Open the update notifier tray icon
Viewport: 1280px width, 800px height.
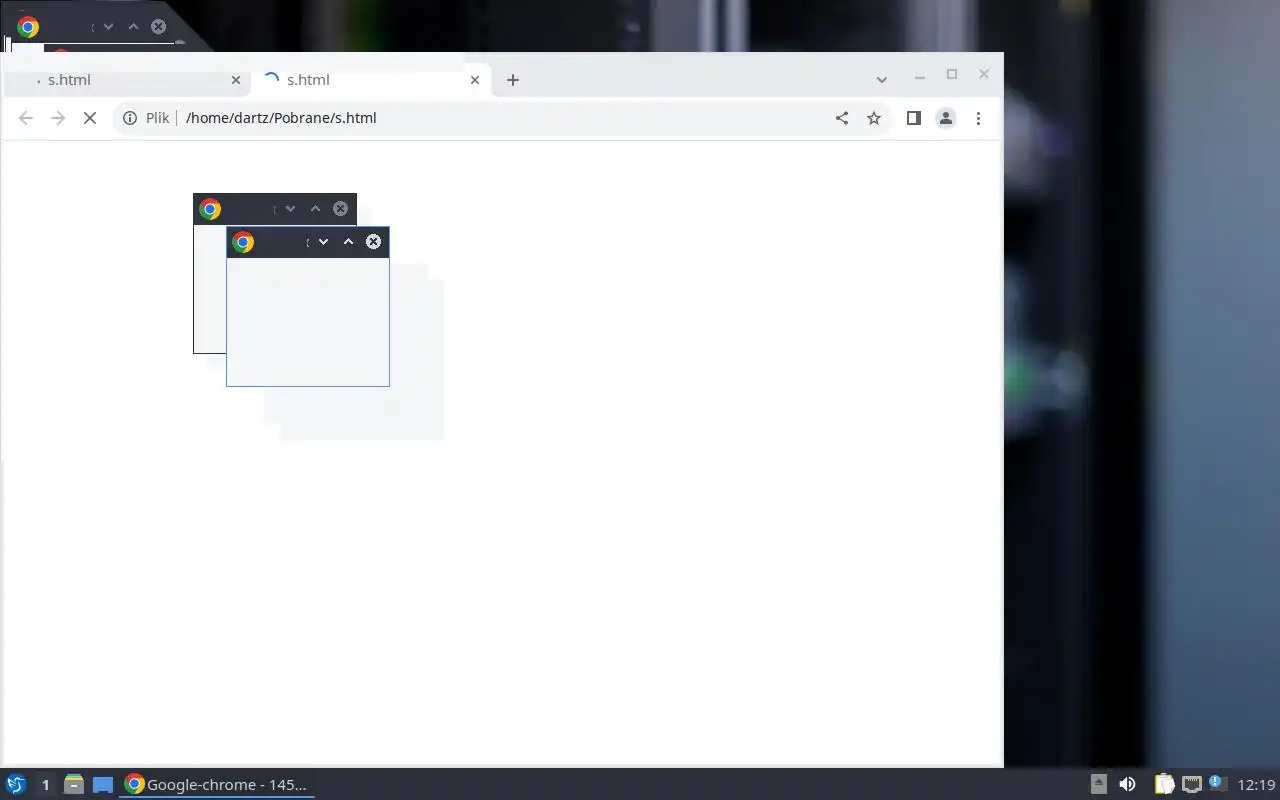tap(1217, 782)
